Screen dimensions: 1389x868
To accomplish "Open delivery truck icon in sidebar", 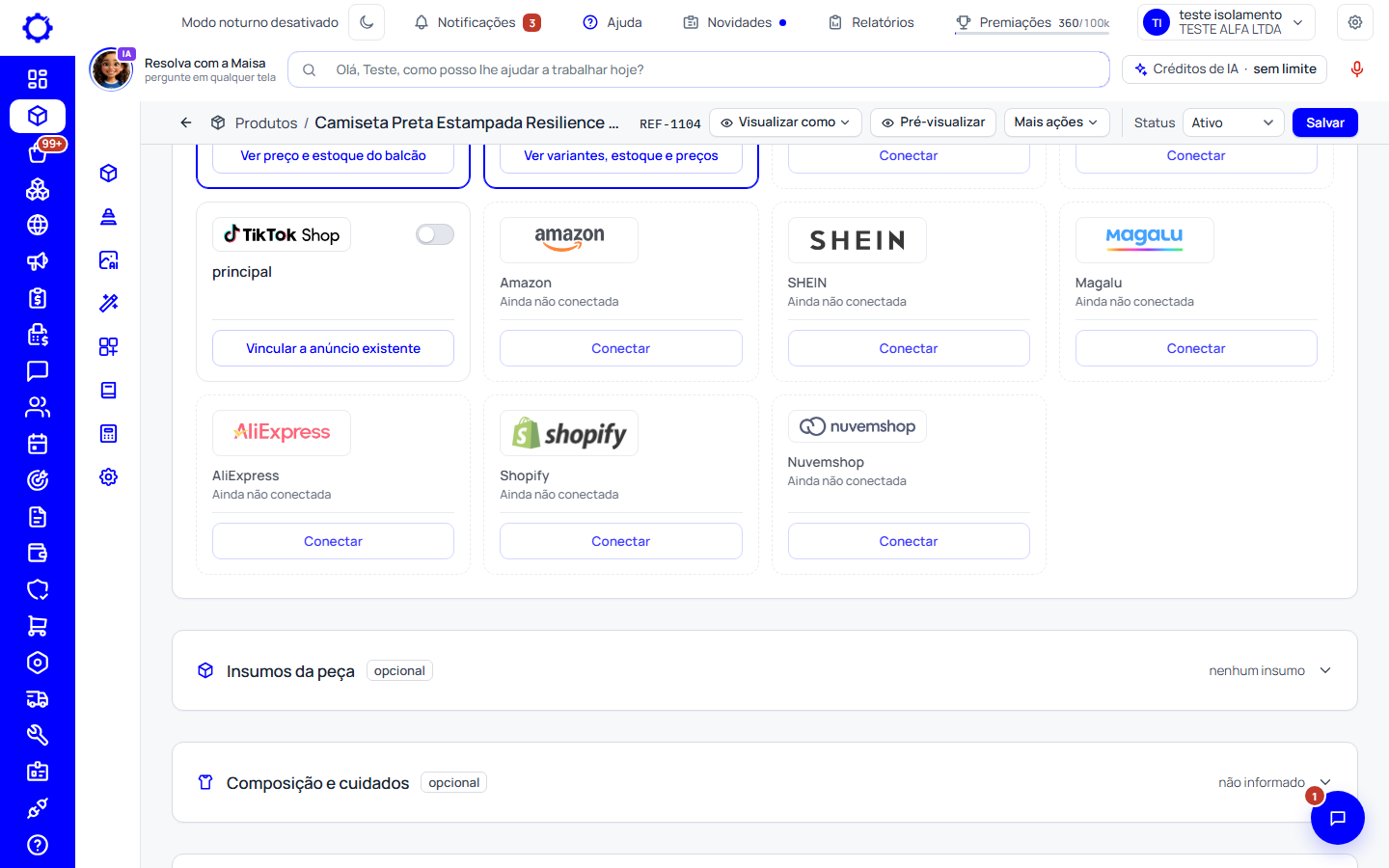I will pos(38,699).
